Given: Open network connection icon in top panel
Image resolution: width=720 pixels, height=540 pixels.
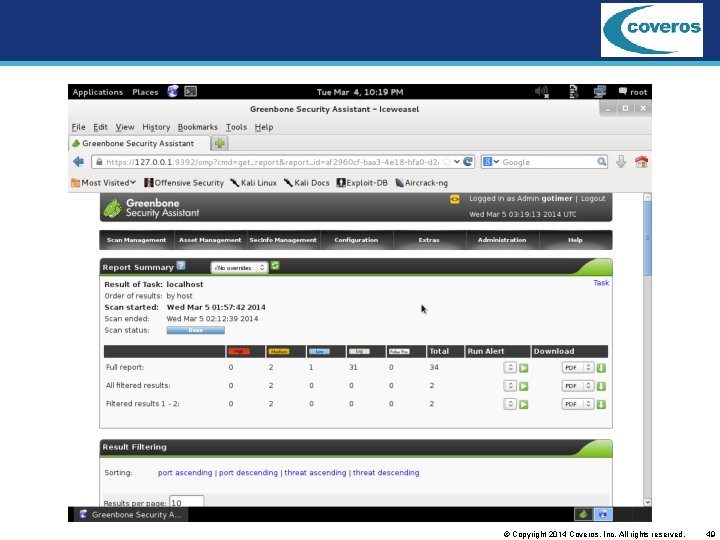Looking at the screenshot, I should [x=600, y=92].
